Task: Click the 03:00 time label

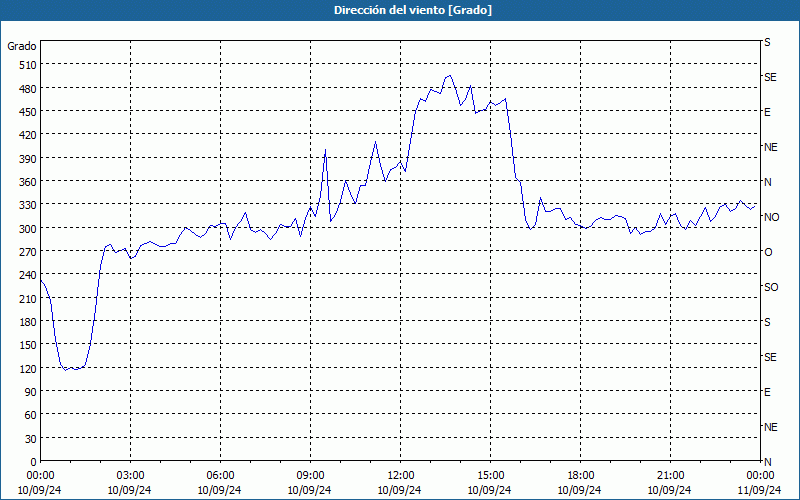Action: (x=130, y=476)
